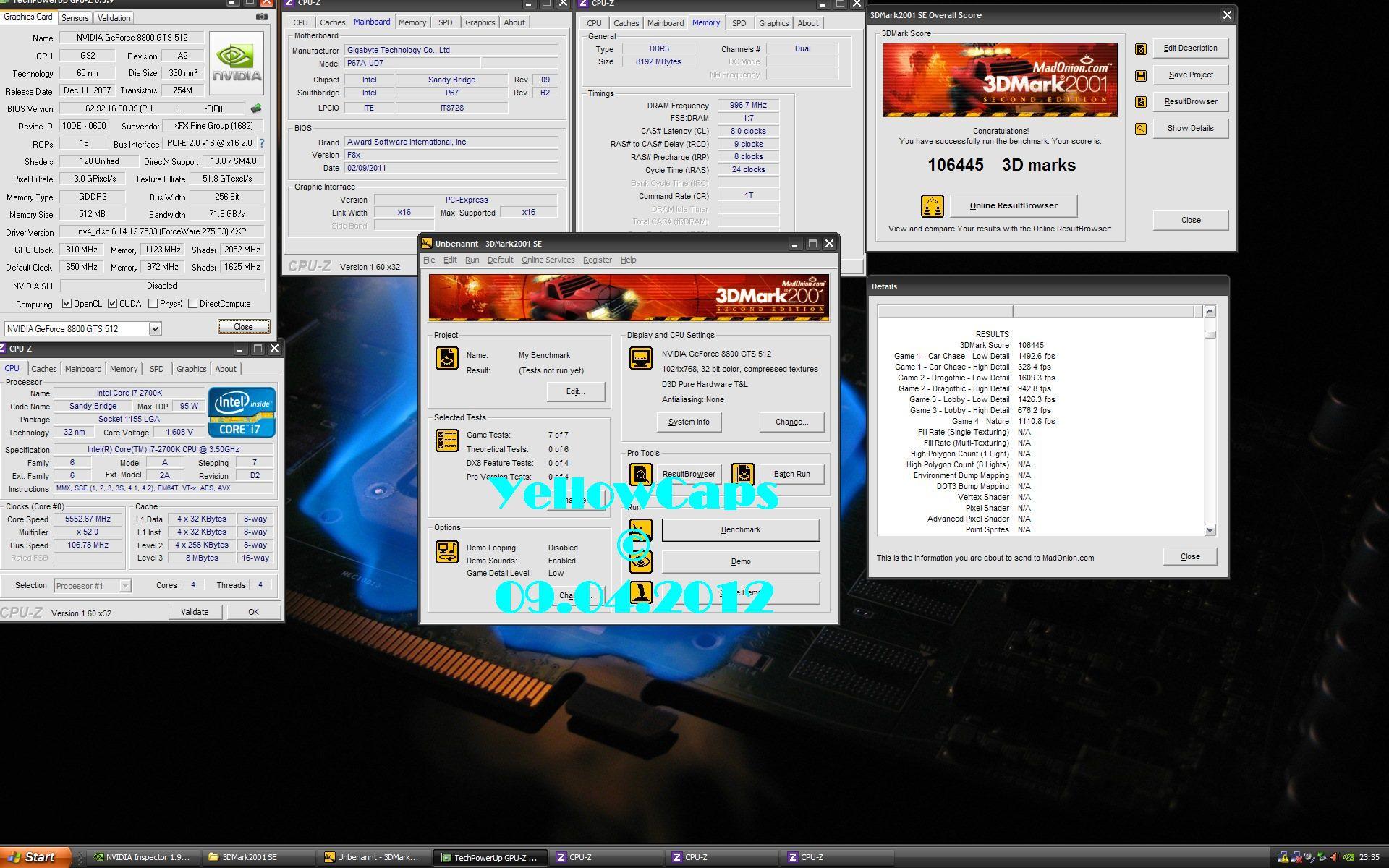Open the Help menu in 3DMark2001 SE
This screenshot has height=868, width=1389.
628,260
